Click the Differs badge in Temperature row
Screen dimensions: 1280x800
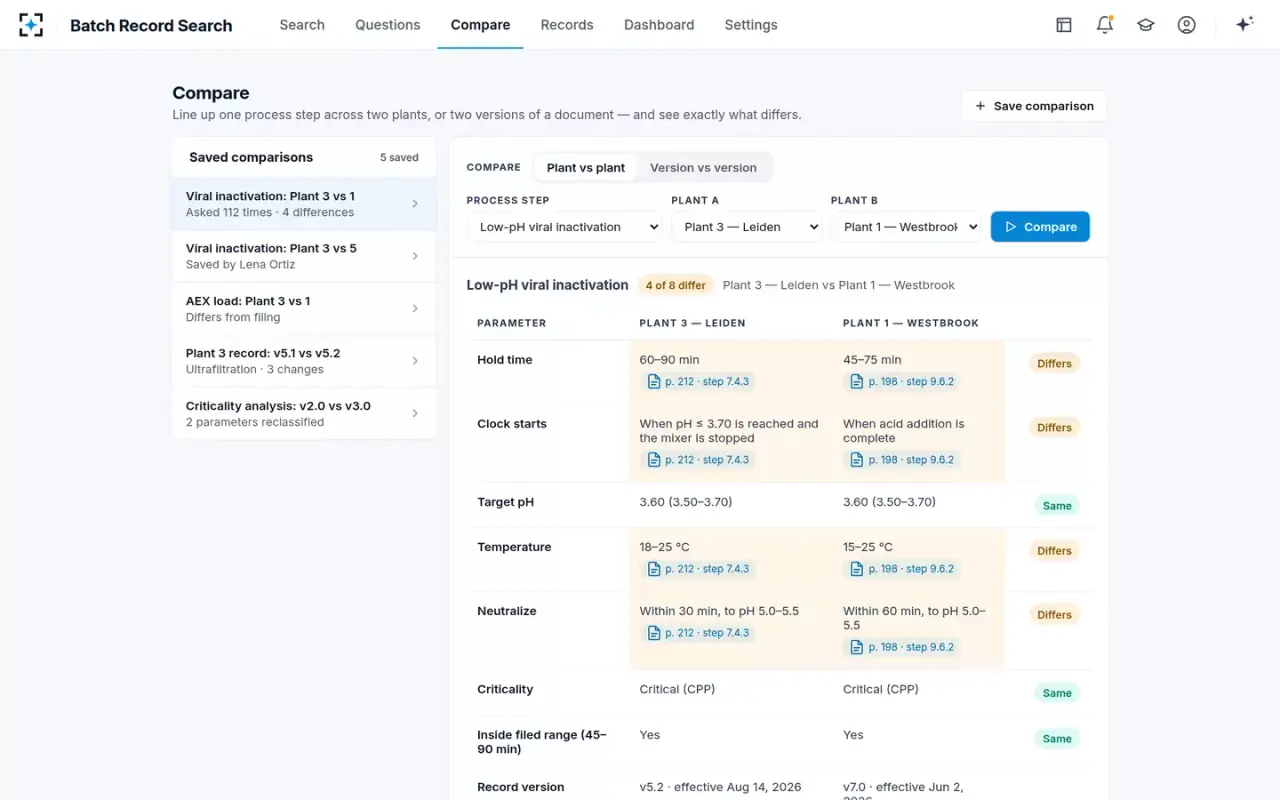[1054, 551]
